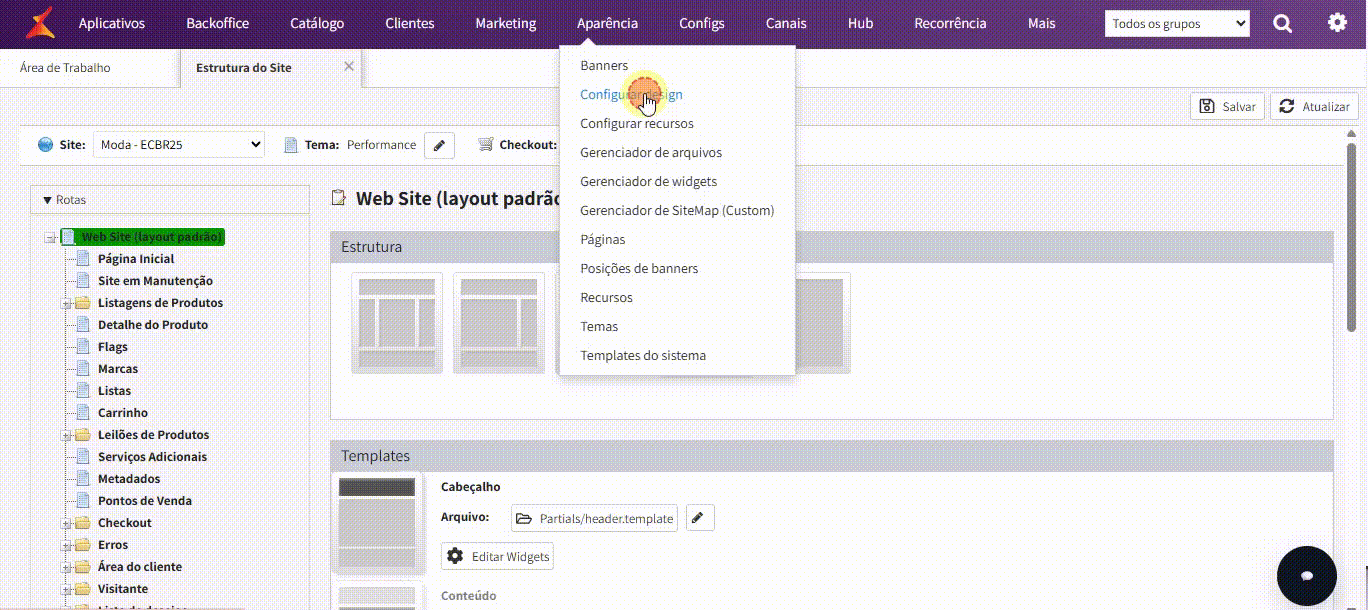Choose Temas menu entry

click(x=599, y=327)
